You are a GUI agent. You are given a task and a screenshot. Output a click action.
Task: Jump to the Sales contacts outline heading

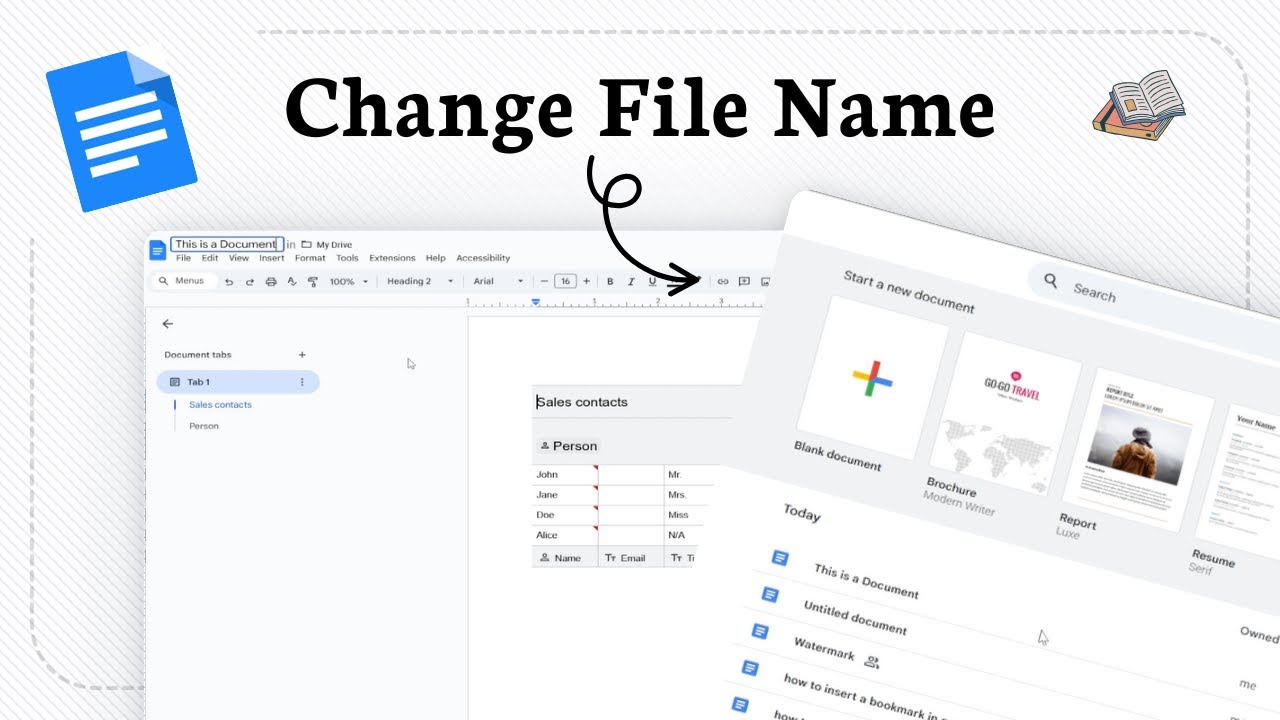(220, 405)
